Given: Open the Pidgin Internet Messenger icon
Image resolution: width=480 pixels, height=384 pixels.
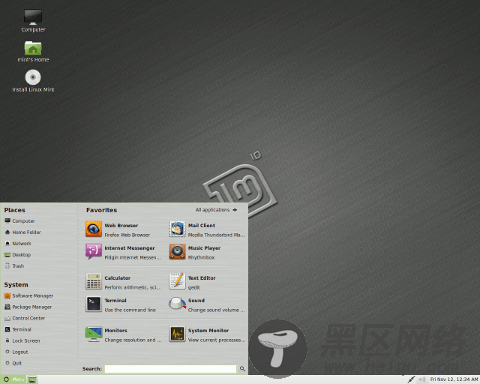Looking at the screenshot, I should pos(94,252).
